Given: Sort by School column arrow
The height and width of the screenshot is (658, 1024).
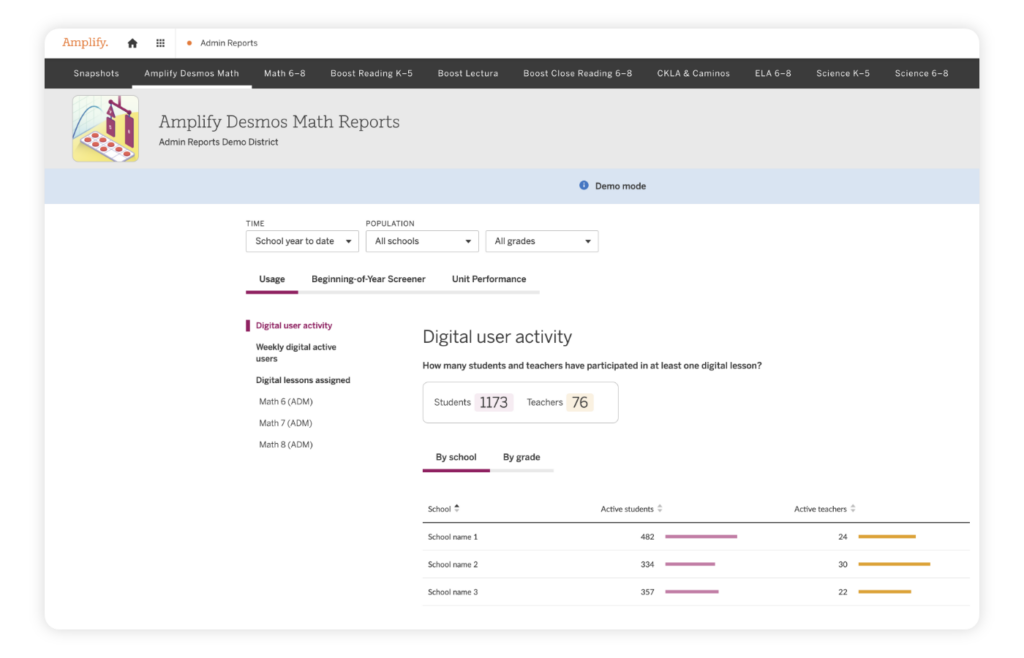Looking at the screenshot, I should (x=457, y=509).
